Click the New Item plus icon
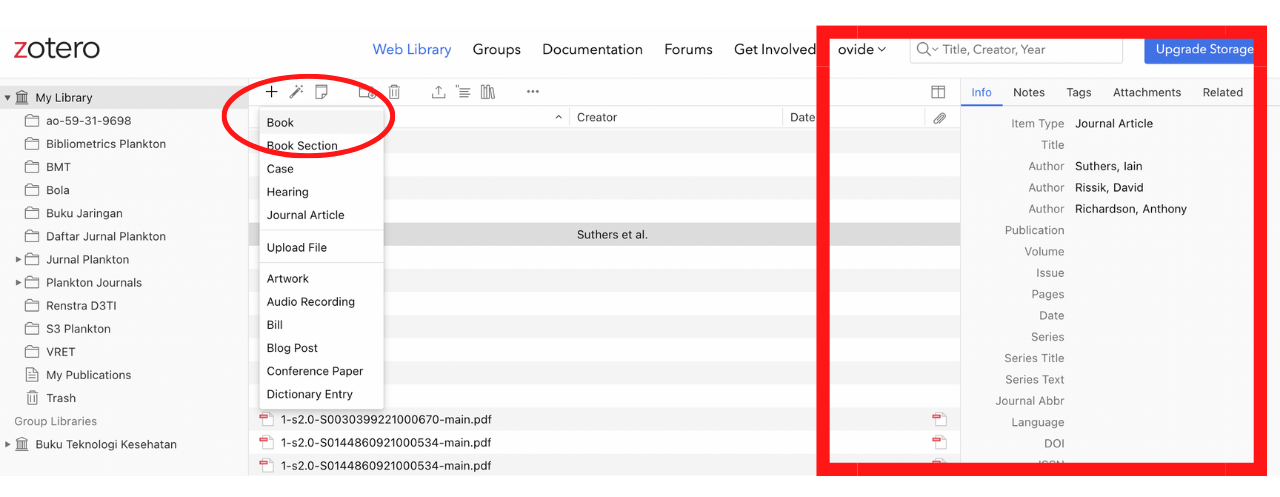The image size is (1280, 497). point(271,92)
